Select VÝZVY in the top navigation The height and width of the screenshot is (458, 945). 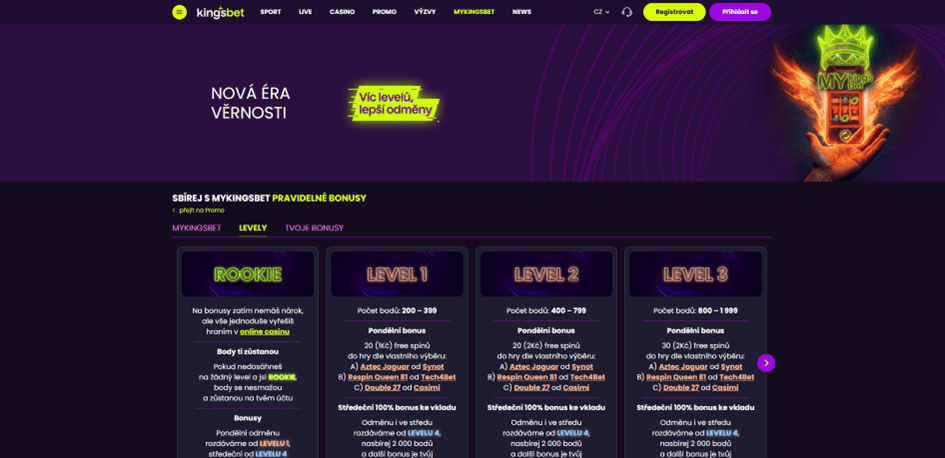tap(425, 12)
